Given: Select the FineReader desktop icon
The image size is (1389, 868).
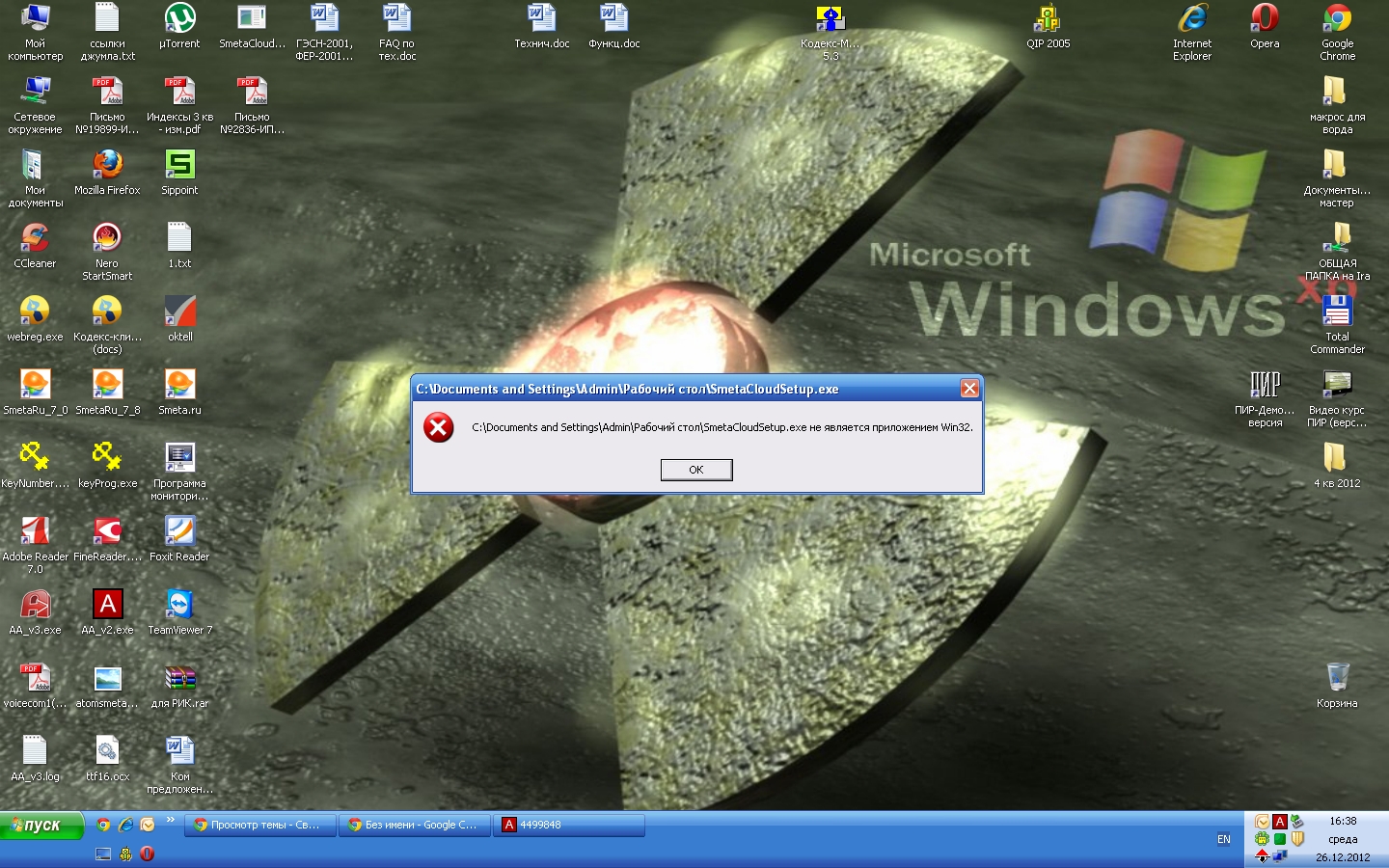Looking at the screenshot, I should click(x=107, y=539).
